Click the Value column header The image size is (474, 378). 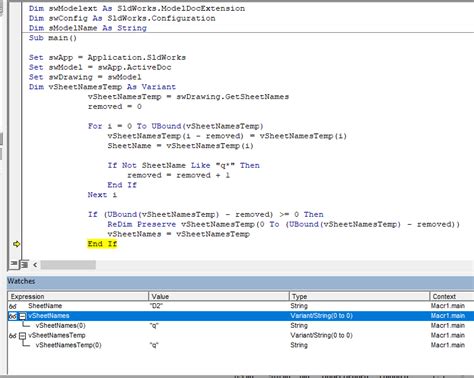click(x=219, y=296)
